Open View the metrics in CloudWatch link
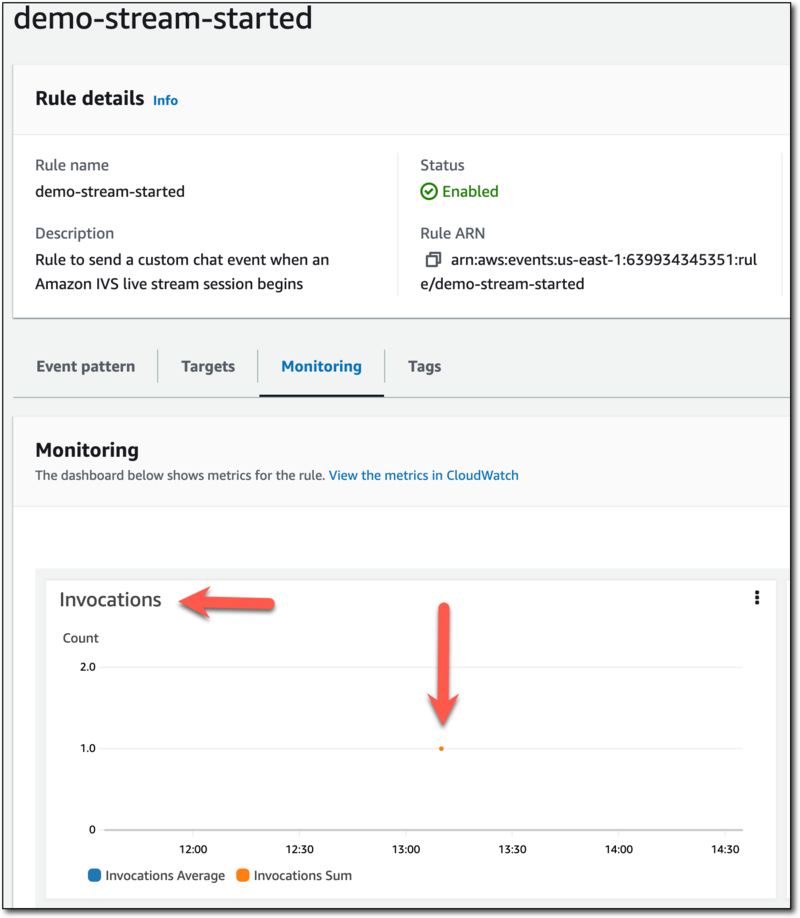The height and width of the screenshot is (918, 800). [x=423, y=475]
